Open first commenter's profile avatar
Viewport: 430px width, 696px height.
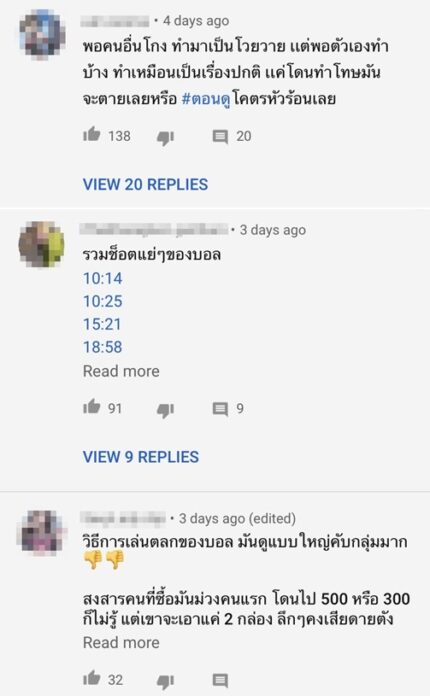pyautogui.click(x=42, y=34)
